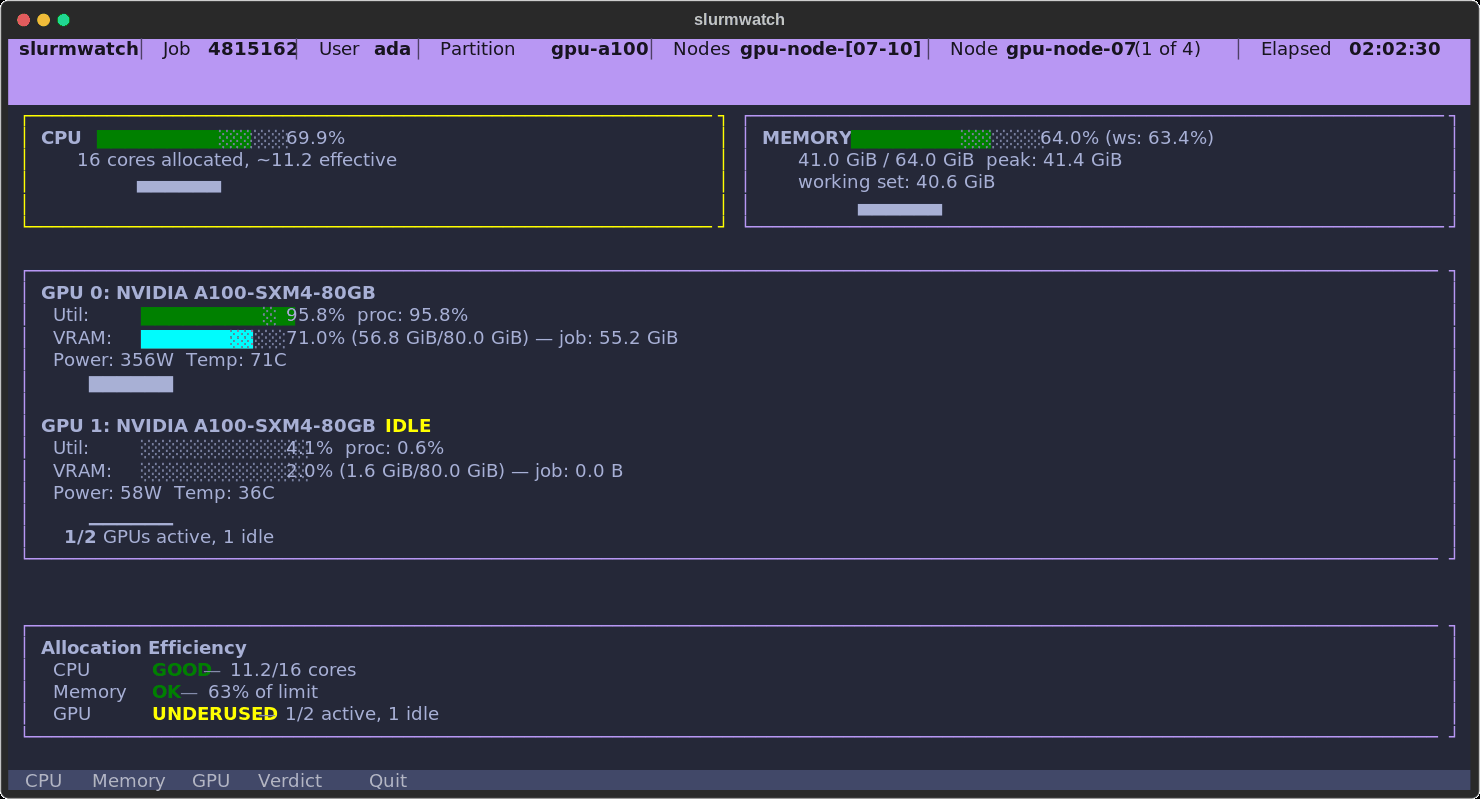
Task: Click 'working set: 40.6 GiB' line
Action: click(896, 182)
